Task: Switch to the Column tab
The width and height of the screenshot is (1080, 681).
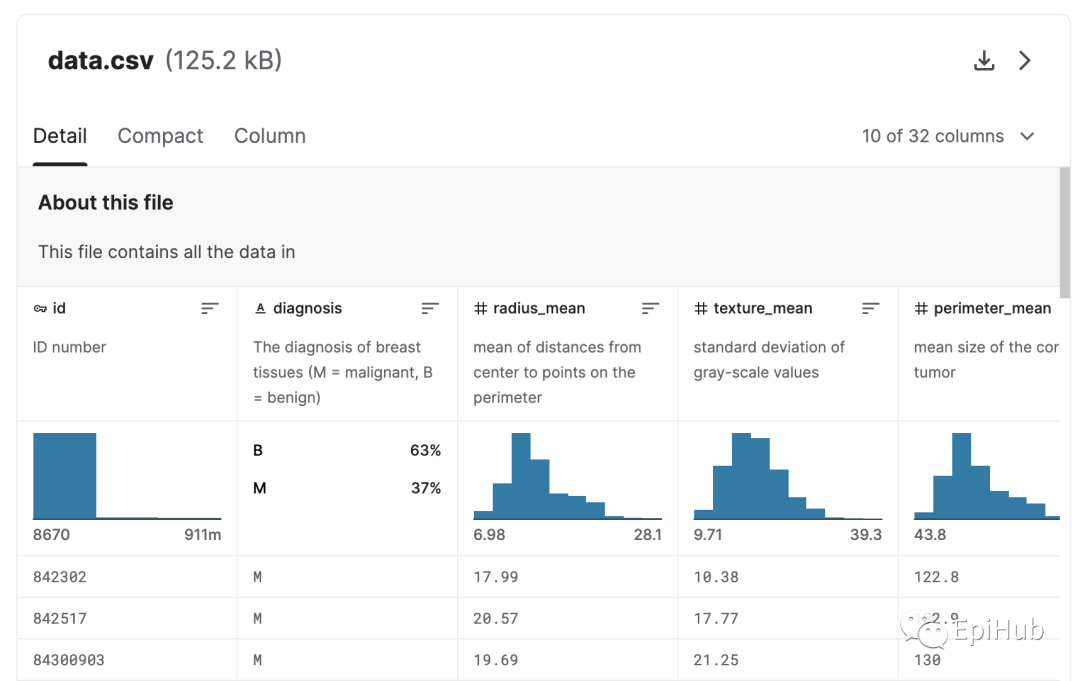Action: click(x=270, y=136)
